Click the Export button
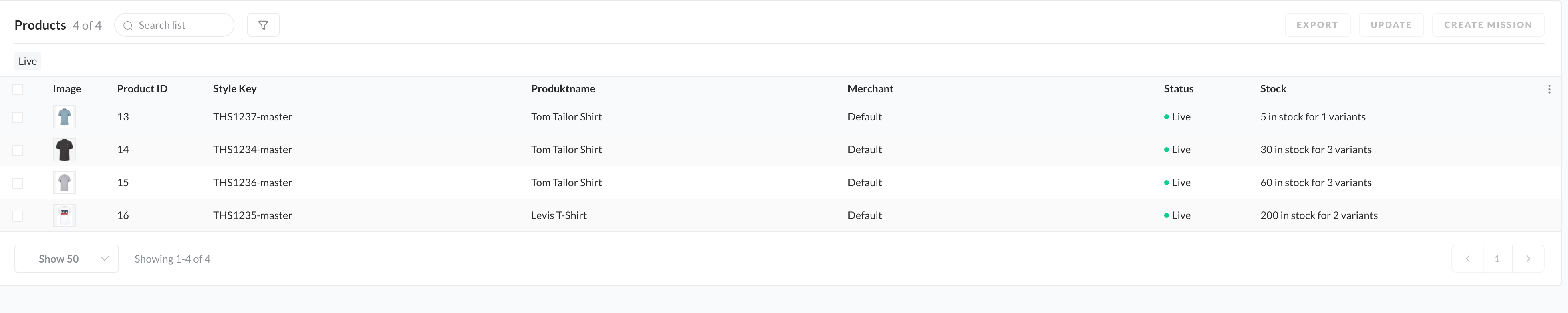This screenshot has width=1568, height=313. (1317, 25)
